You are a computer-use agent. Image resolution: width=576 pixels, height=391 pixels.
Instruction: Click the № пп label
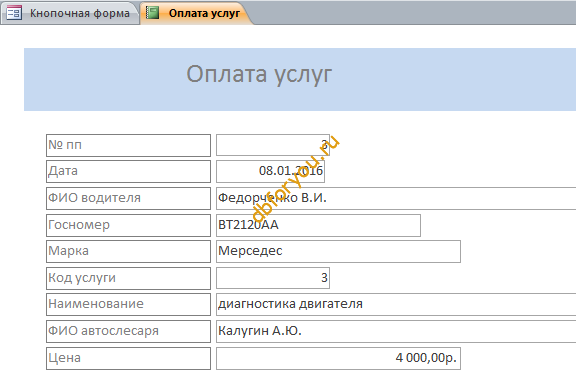(x=128, y=145)
